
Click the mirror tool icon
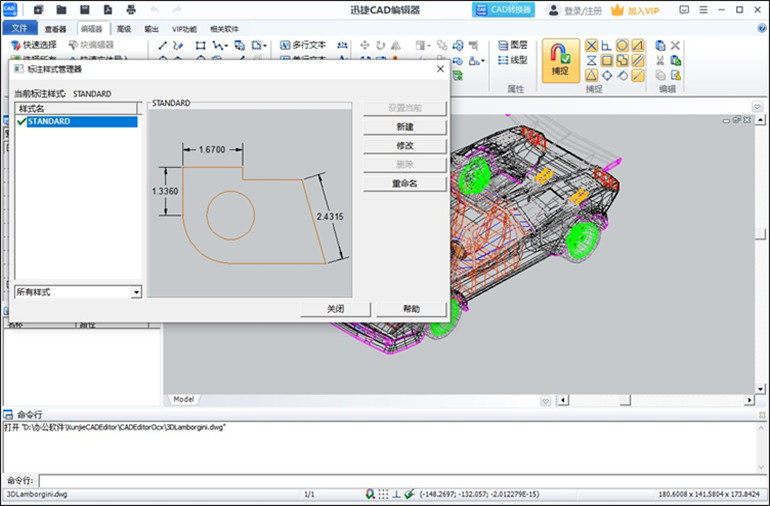pyautogui.click(x=396, y=46)
